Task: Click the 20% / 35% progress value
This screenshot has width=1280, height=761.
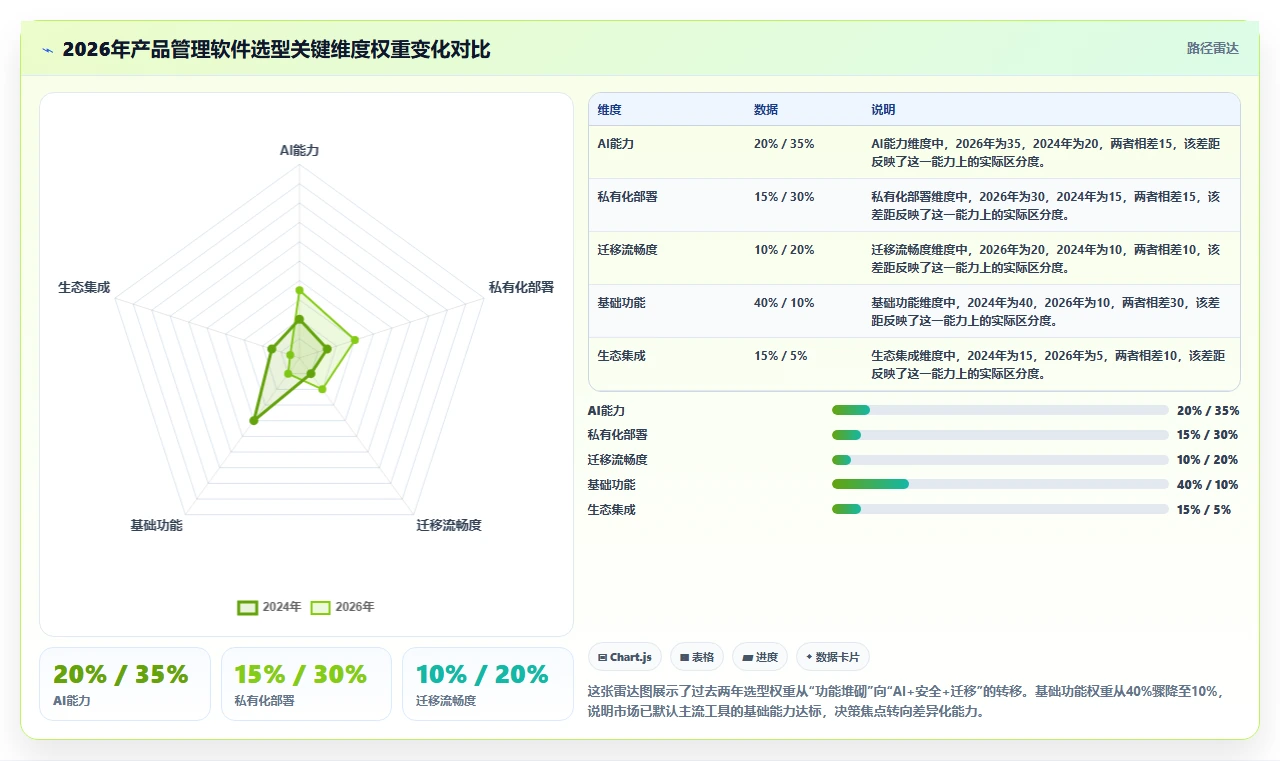Action: [1207, 410]
